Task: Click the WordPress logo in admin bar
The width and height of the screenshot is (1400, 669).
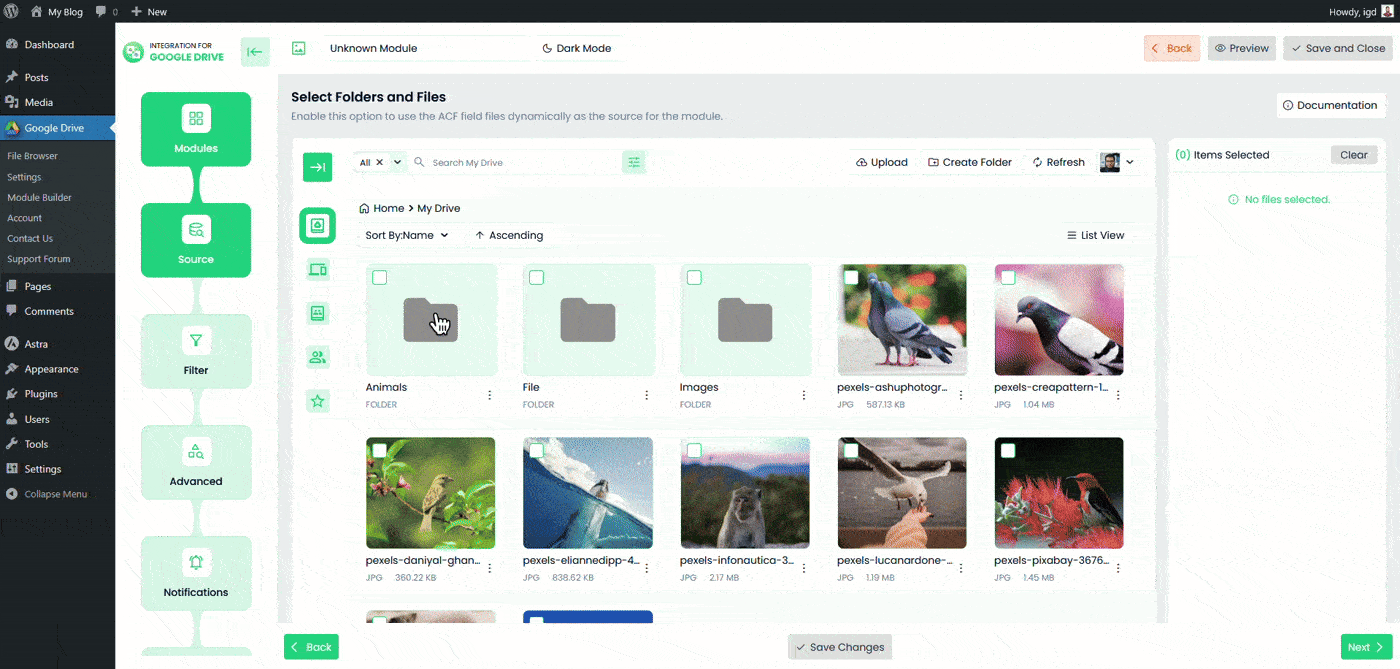Action: 11,11
